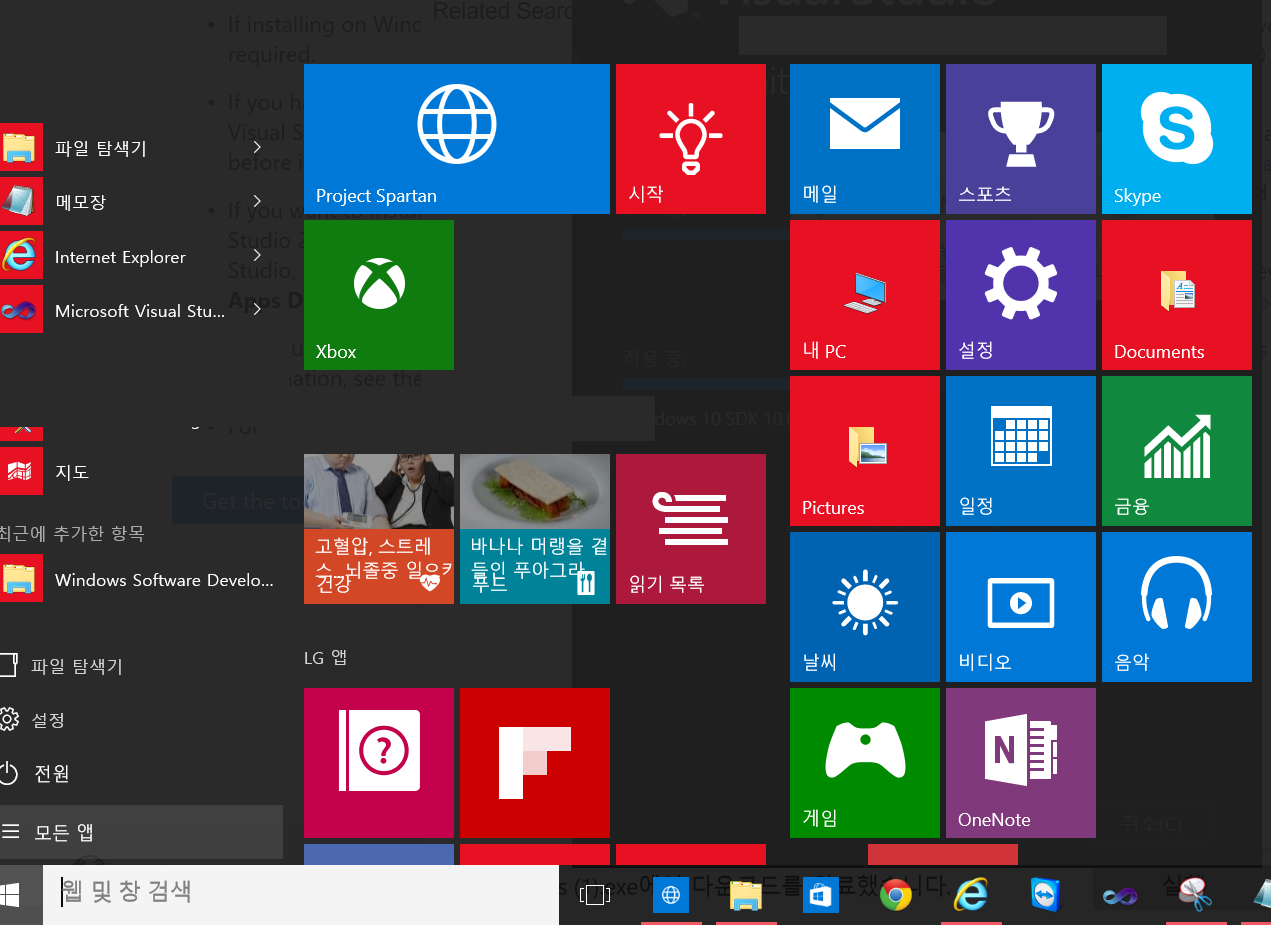Screen dimensions: 1271x925
Task: Open the 날씨 weather tile
Action: coord(865,607)
